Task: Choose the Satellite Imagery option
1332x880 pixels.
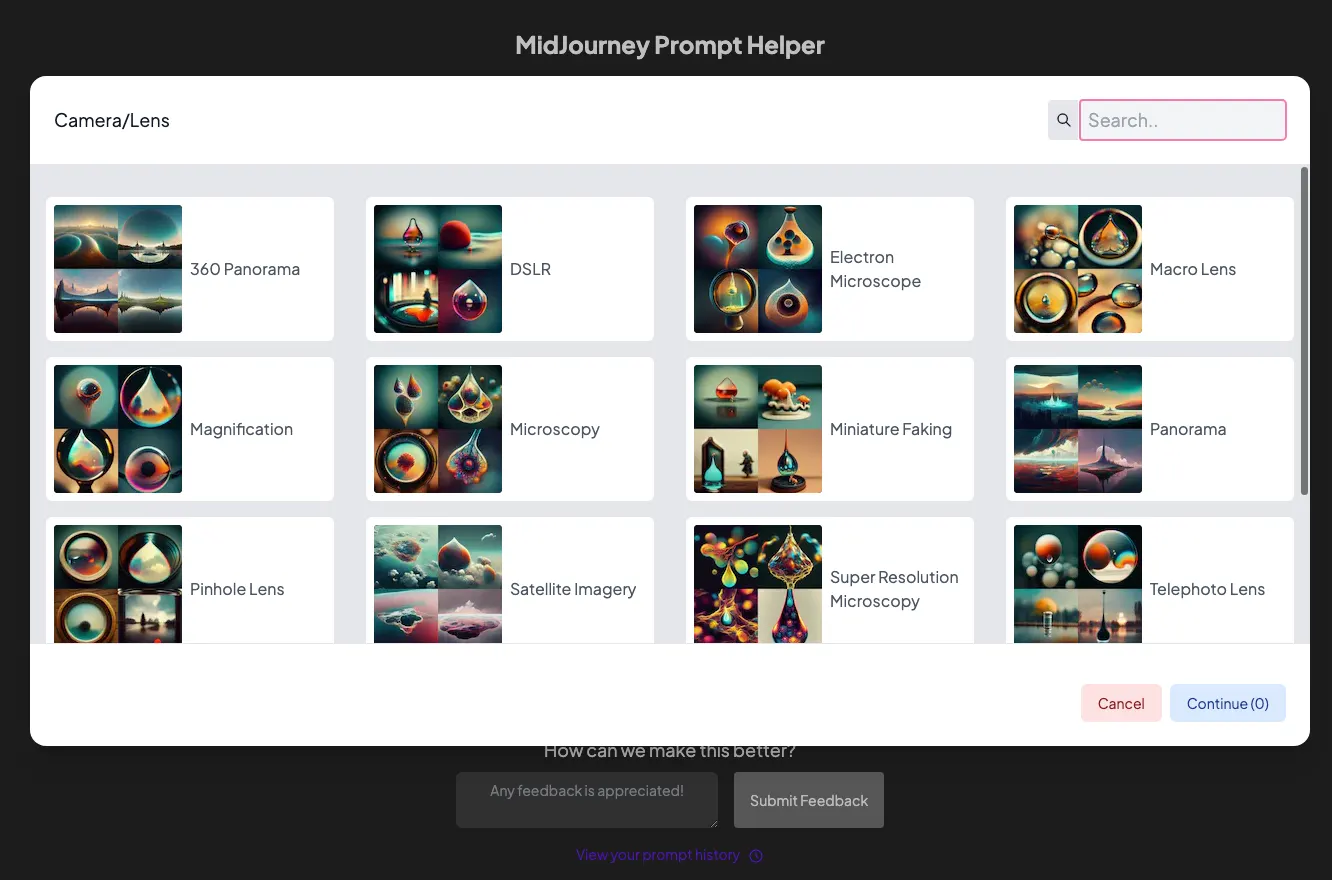Action: [510, 581]
